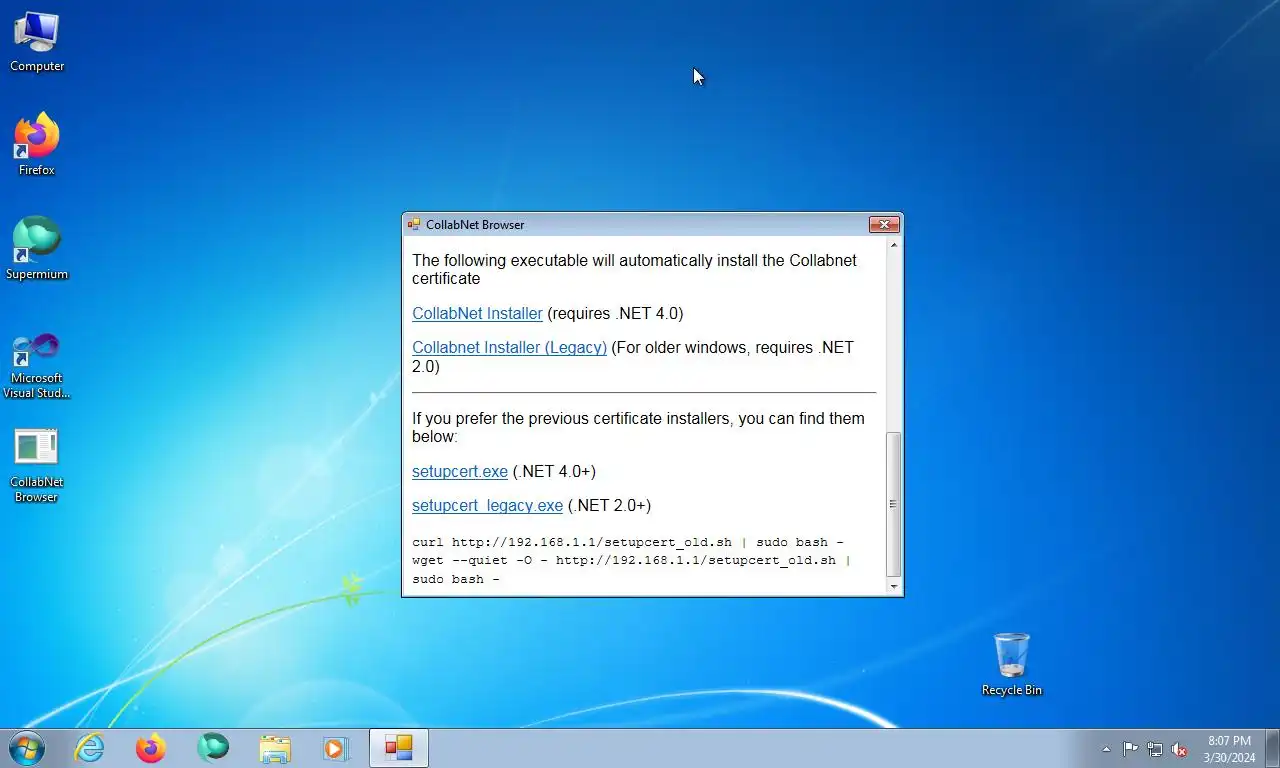This screenshot has width=1280, height=768.
Task: Click 'The following executable will automatically' text
Action: [634, 269]
